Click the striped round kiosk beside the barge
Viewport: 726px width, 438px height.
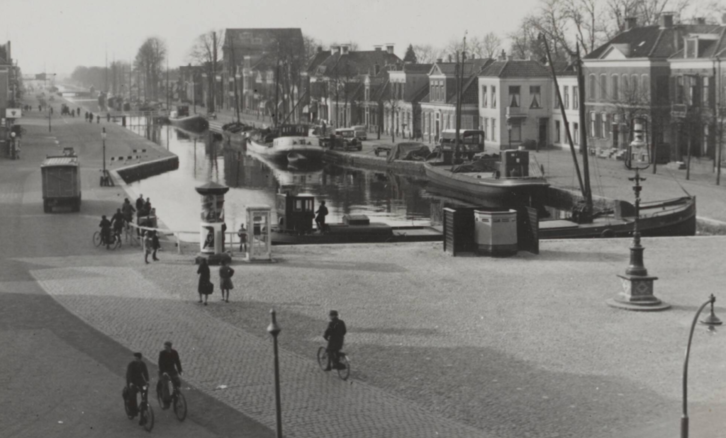[x=496, y=230]
